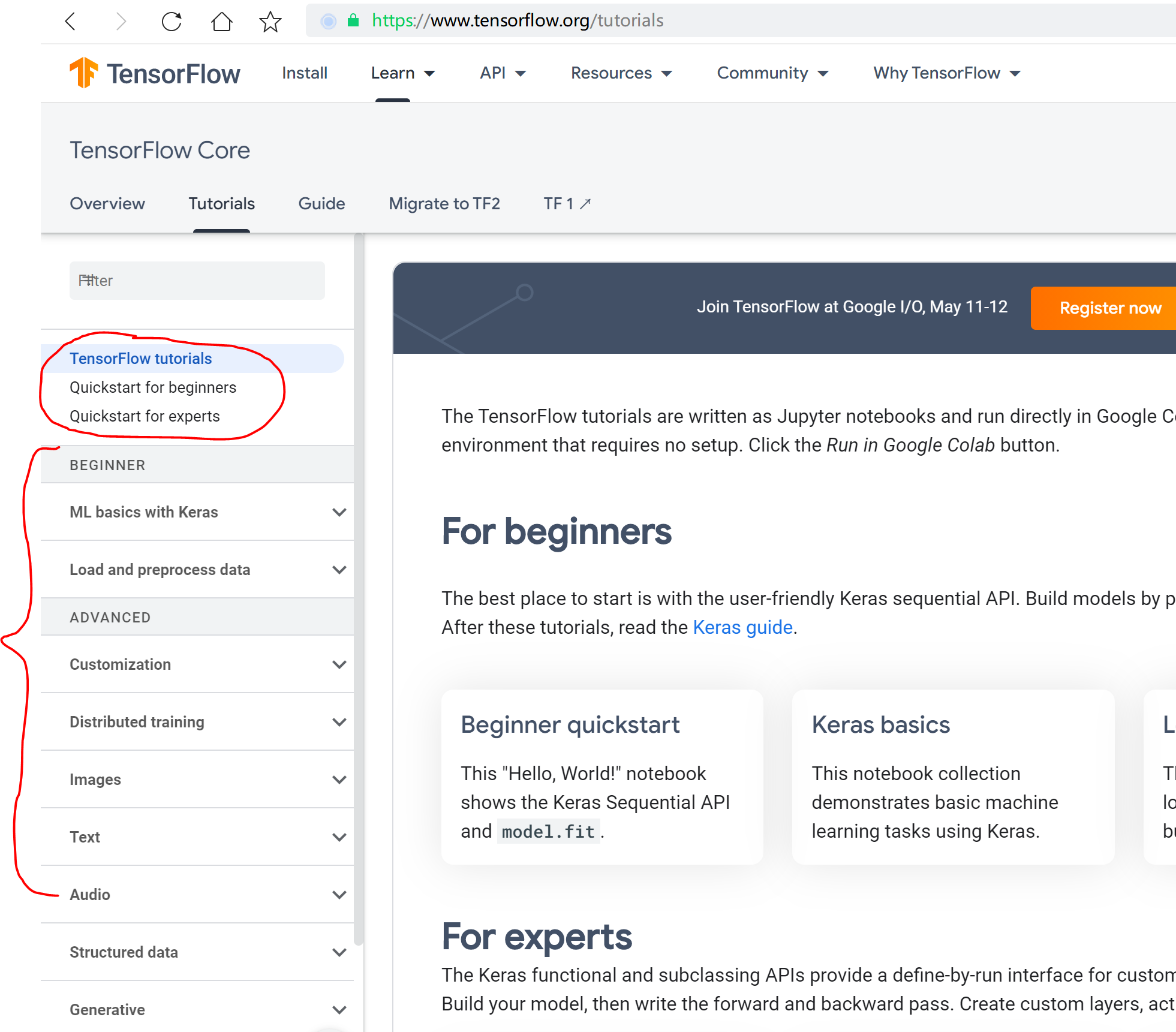Click the browser back arrow
The height and width of the screenshot is (1032, 1176).
[x=71, y=22]
